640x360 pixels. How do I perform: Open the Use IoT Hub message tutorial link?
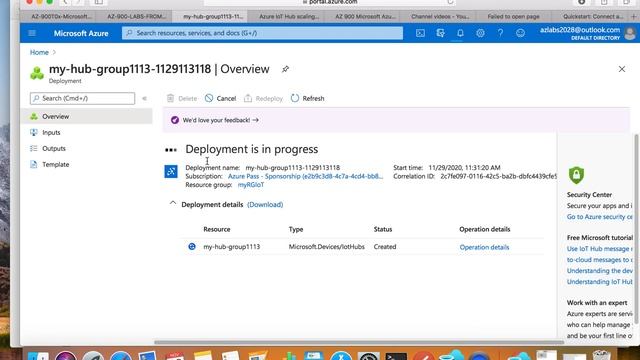pyautogui.click(x=599, y=249)
